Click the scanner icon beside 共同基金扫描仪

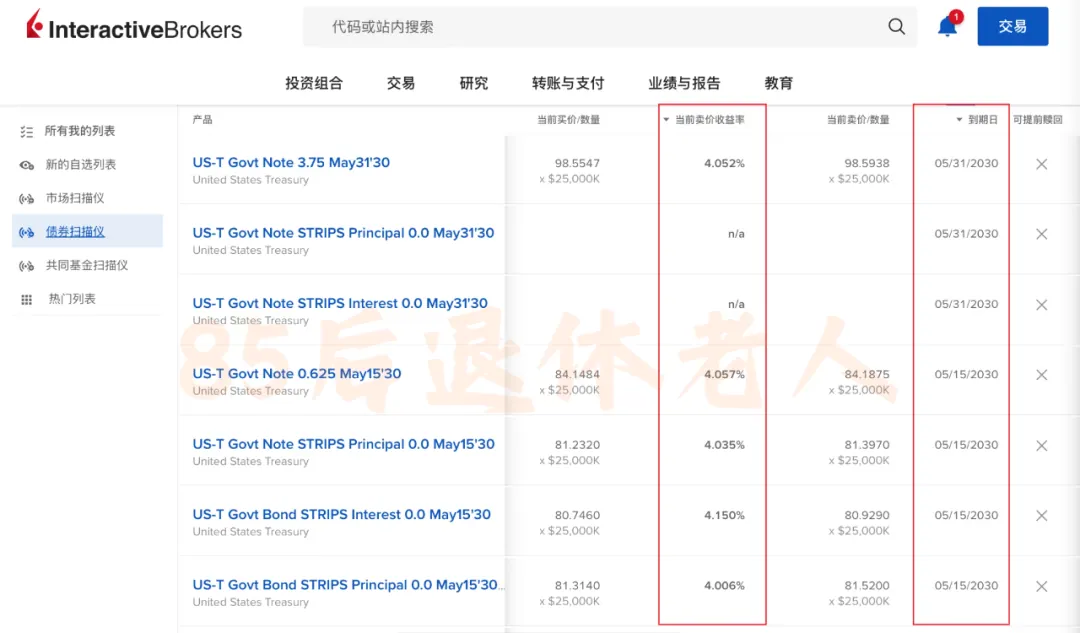tap(26, 266)
